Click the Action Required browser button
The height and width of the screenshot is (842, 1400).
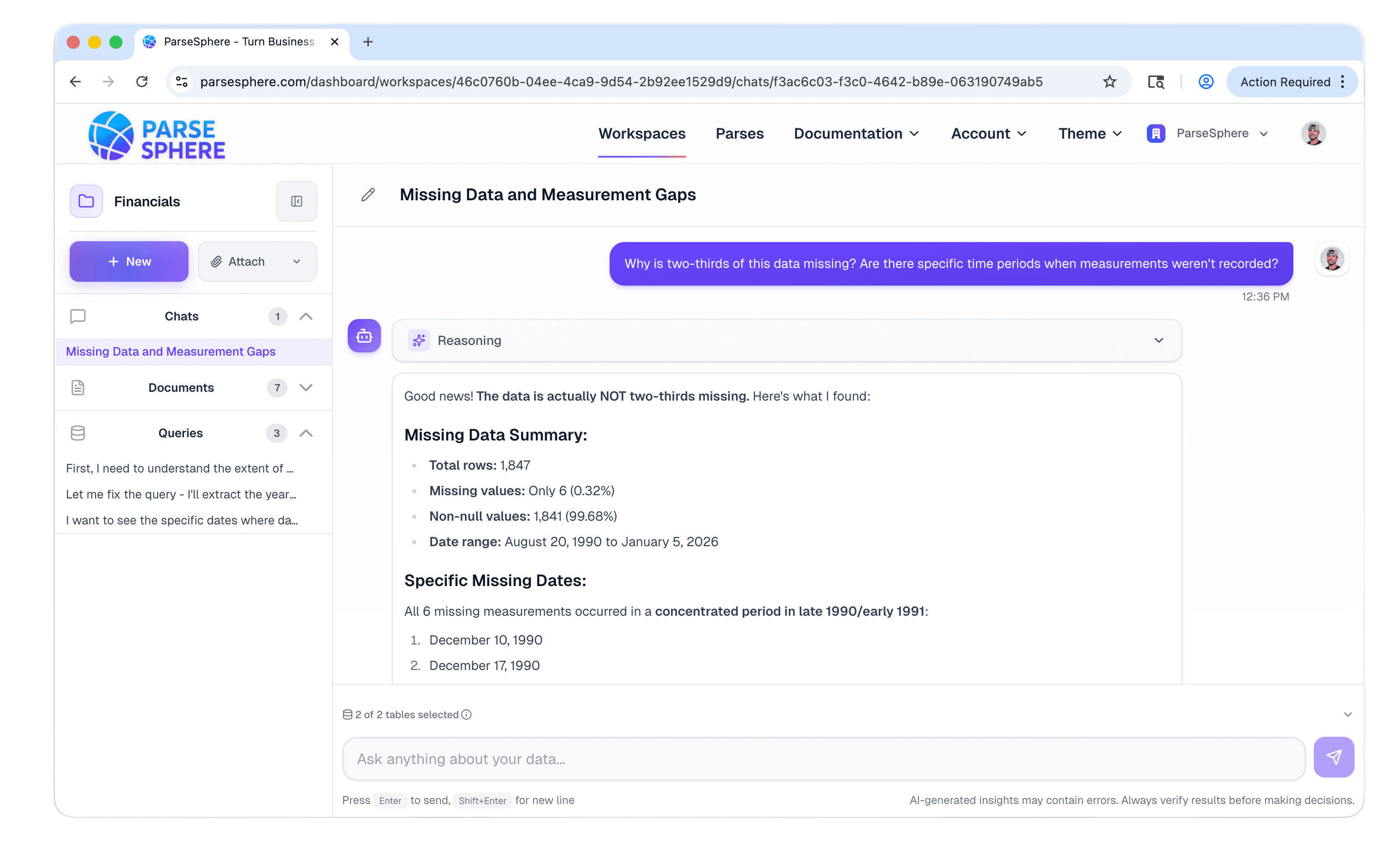pyautogui.click(x=1286, y=81)
